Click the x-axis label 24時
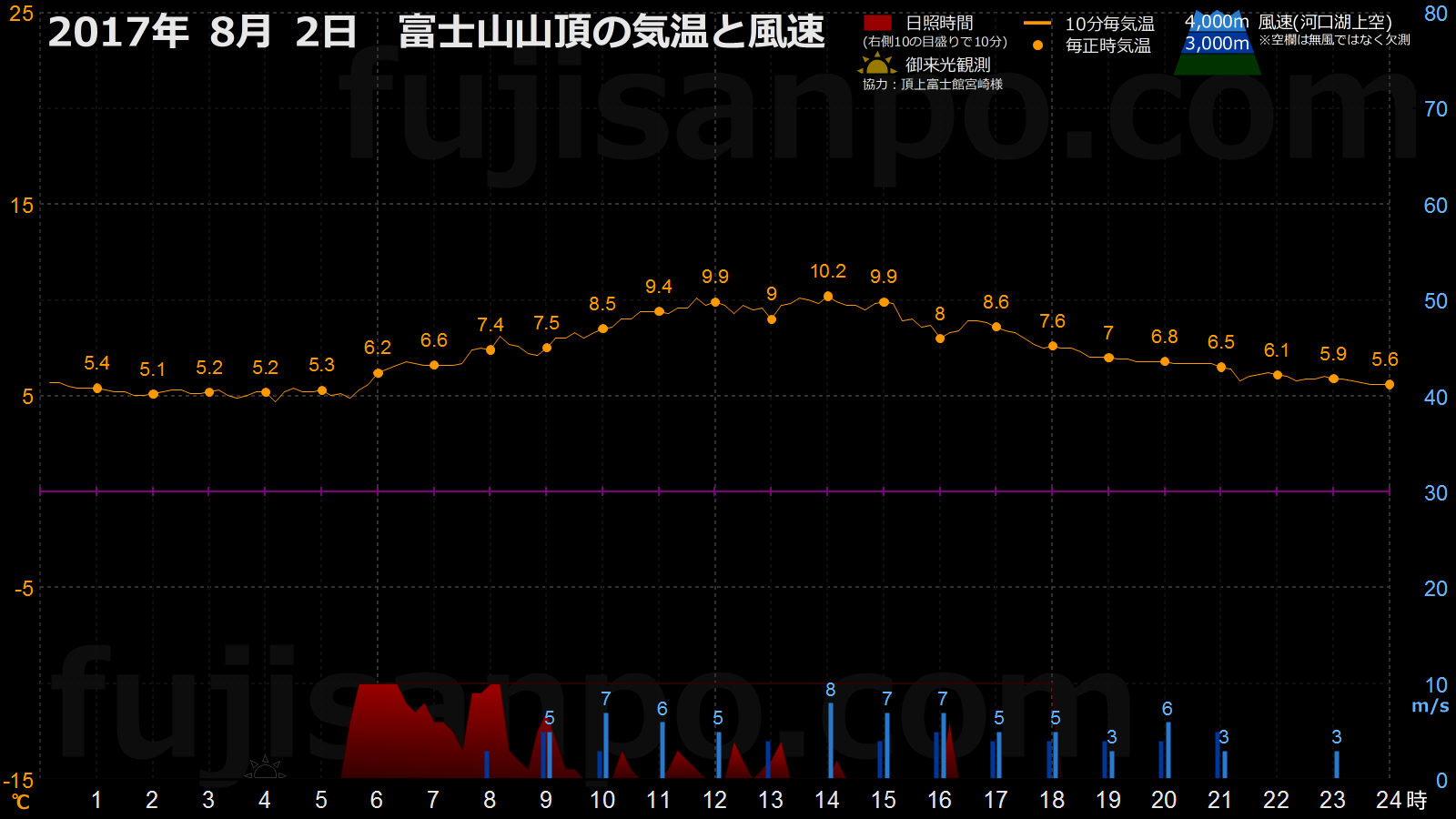1456x819 pixels. pos(1401,800)
